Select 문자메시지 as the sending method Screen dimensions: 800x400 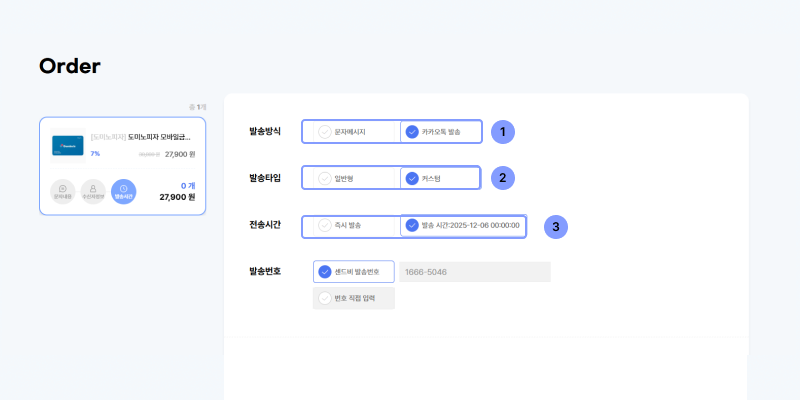click(x=351, y=132)
